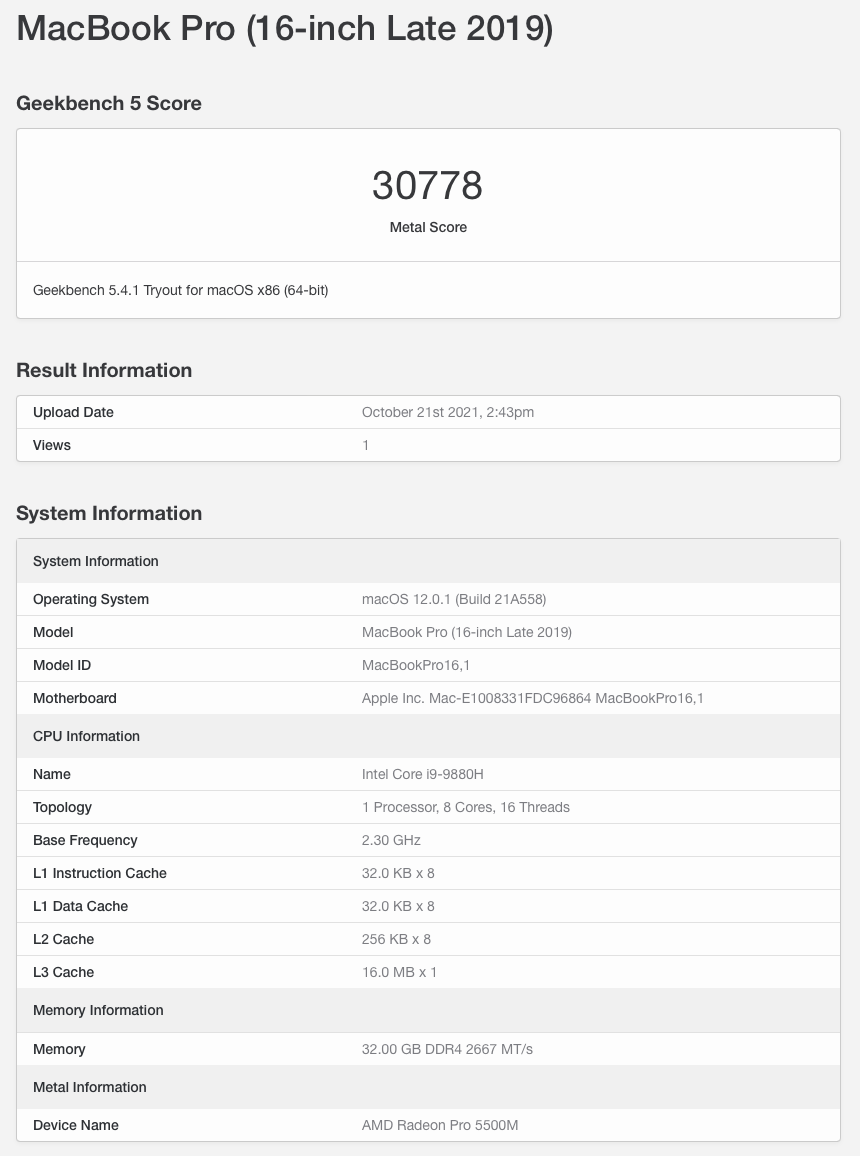Click the CPU Information header row
The image size is (860, 1156).
428,736
